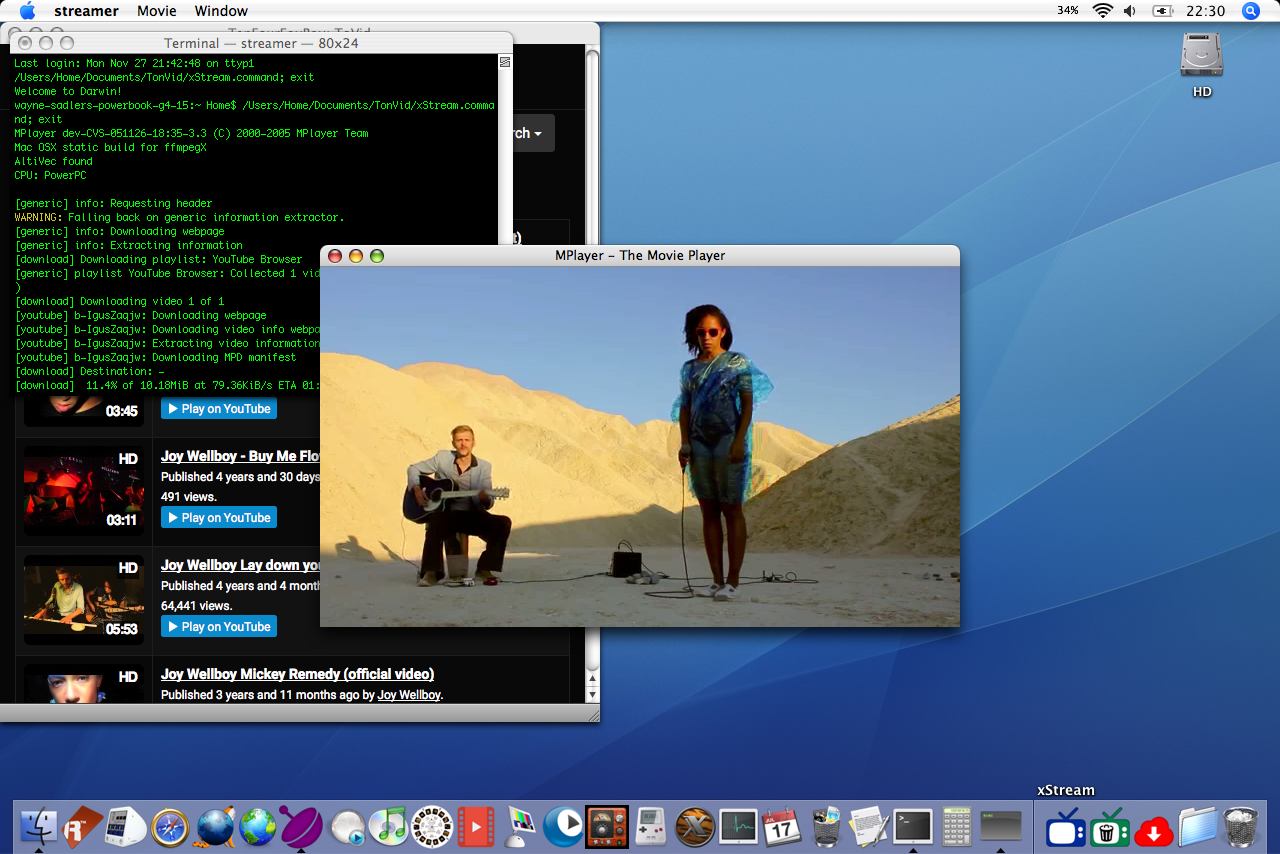Open Calculator from the Dock
Viewport: 1280px width, 854px height.
957,827
